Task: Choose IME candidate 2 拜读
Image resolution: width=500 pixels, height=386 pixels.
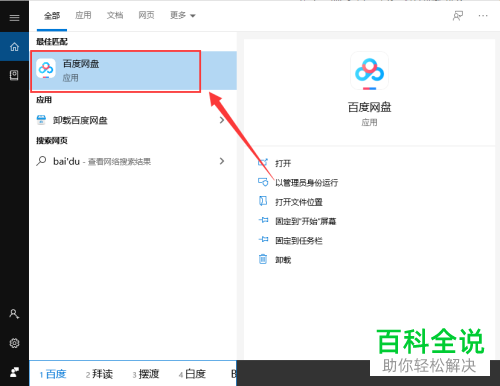Action: point(99,374)
